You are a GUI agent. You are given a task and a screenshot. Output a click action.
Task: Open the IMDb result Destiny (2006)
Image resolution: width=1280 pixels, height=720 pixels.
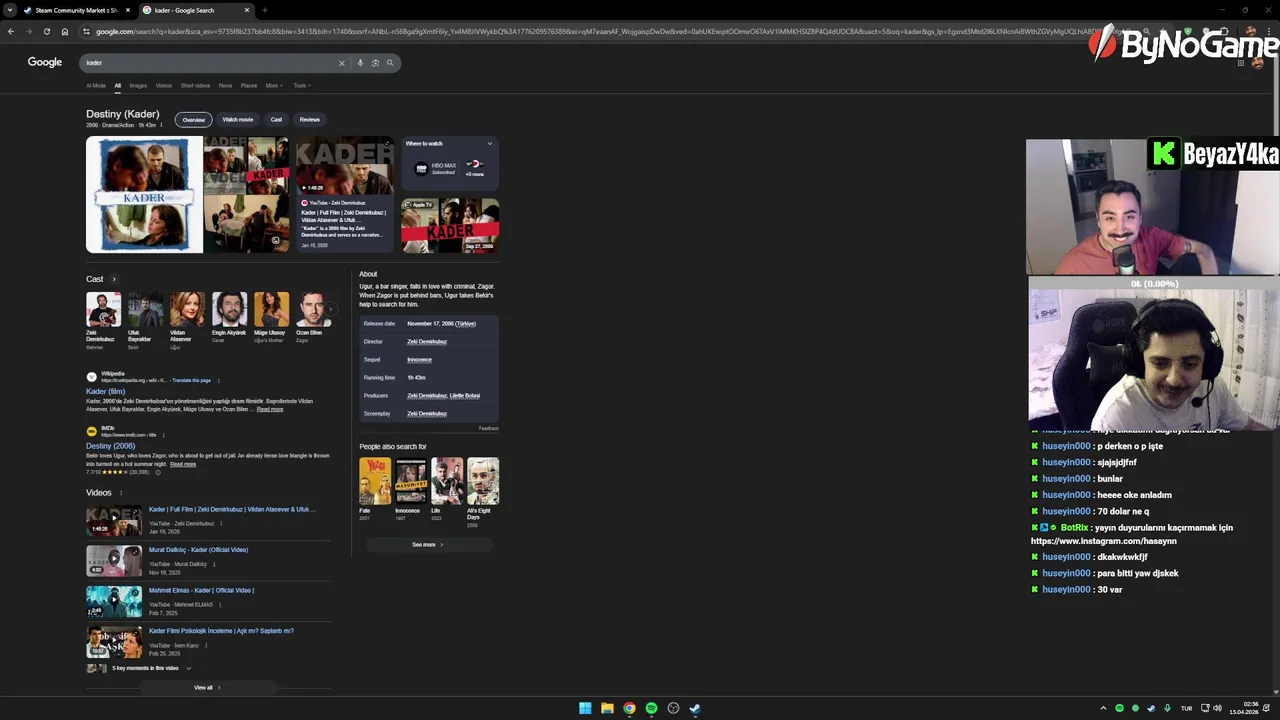(110, 446)
